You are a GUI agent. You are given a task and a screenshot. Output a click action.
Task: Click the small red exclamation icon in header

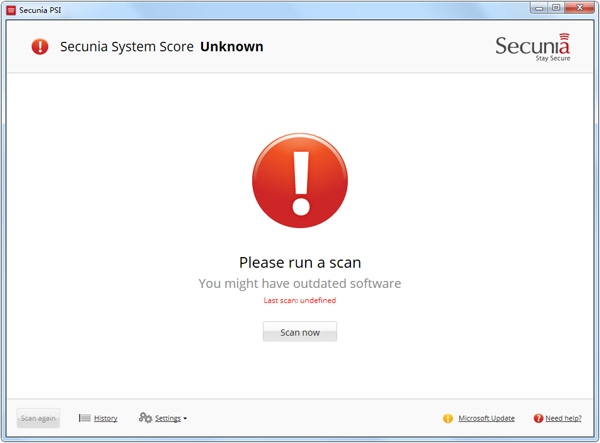pos(40,46)
